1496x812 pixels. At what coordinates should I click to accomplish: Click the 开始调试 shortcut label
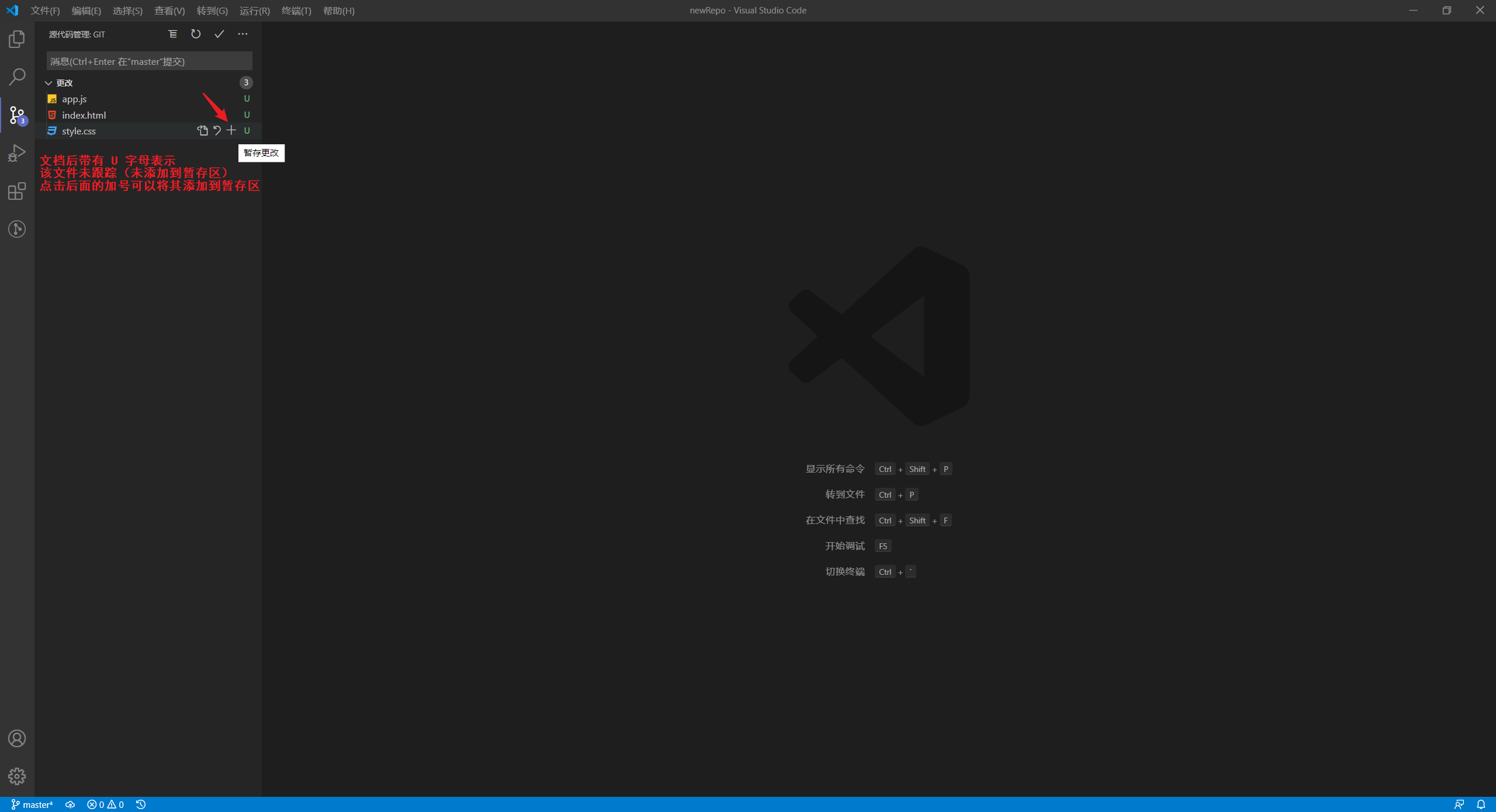pyautogui.click(x=845, y=546)
